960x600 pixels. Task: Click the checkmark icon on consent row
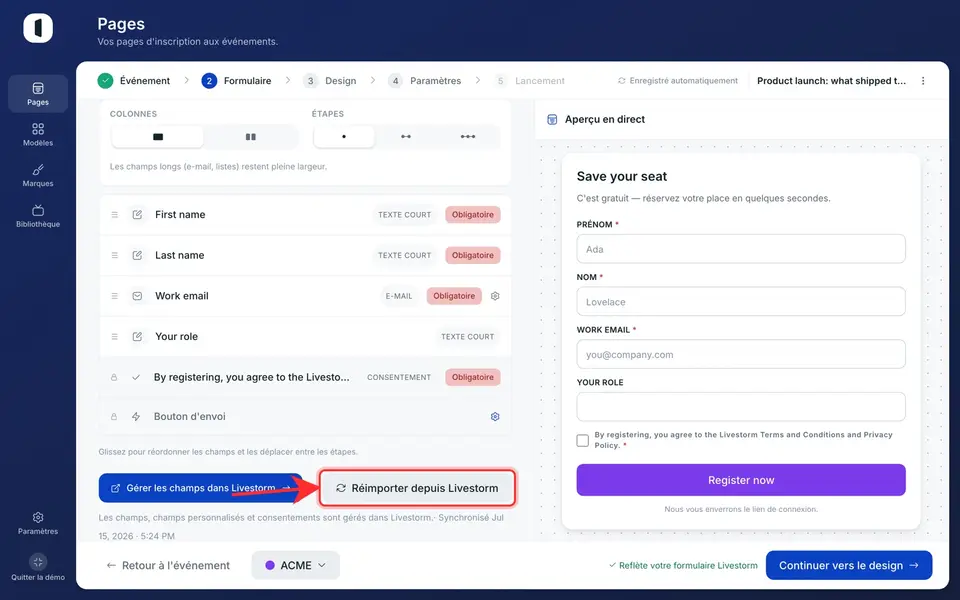[x=136, y=377]
